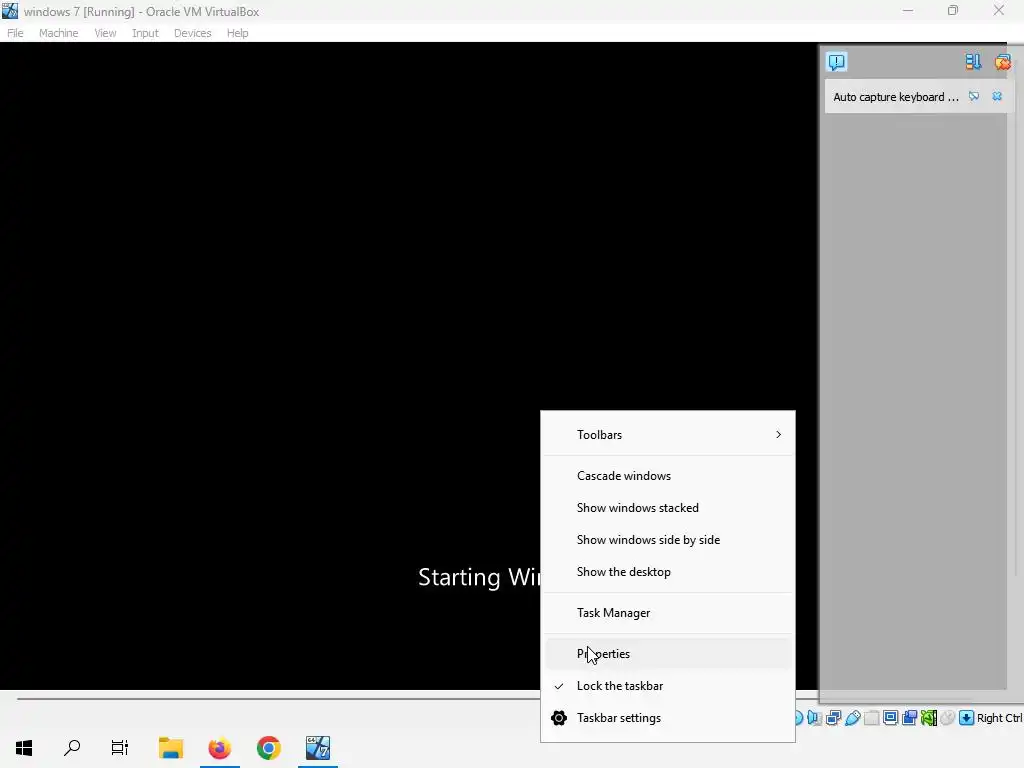The image size is (1024, 768).
Task: Launch Task Manager from context menu
Action: [x=668, y=613]
